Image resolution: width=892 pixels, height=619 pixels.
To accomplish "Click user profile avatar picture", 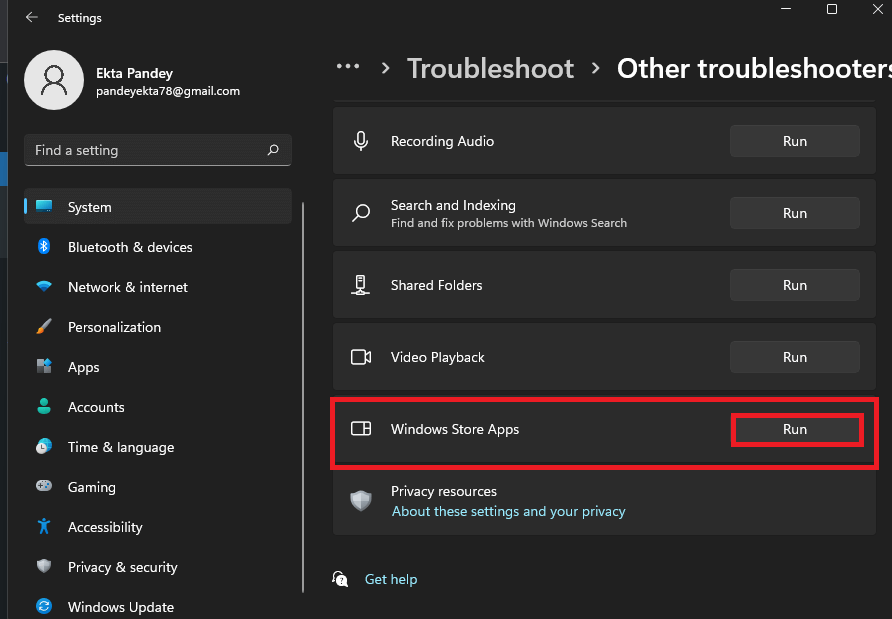I will (53, 80).
